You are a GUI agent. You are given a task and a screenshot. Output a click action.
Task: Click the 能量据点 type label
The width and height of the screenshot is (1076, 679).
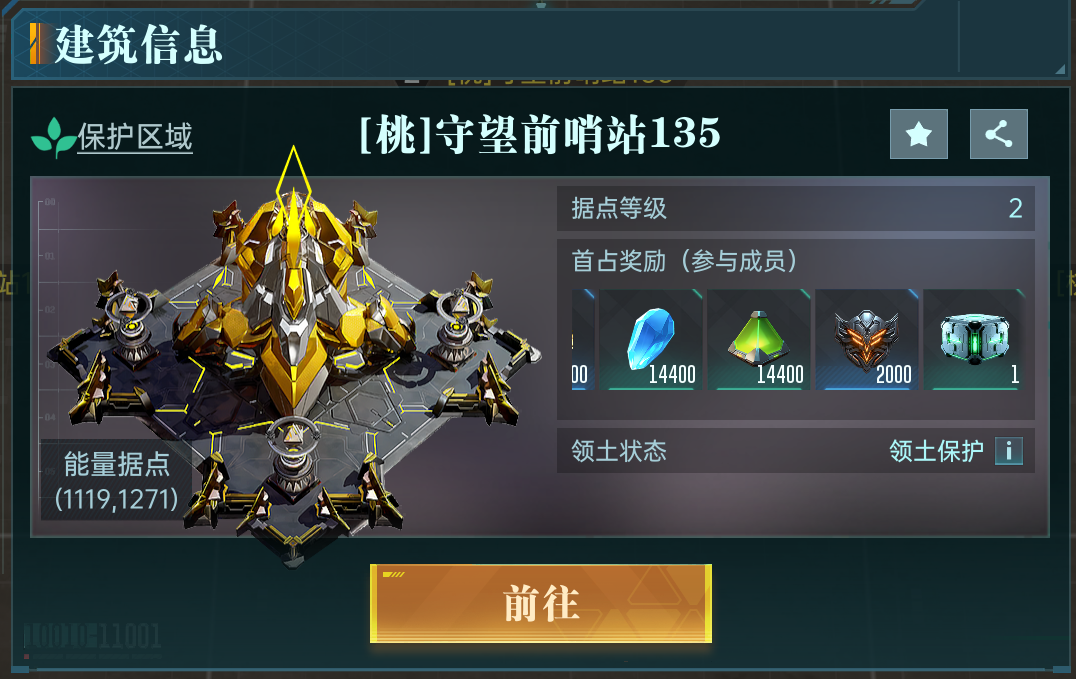[x=117, y=464]
